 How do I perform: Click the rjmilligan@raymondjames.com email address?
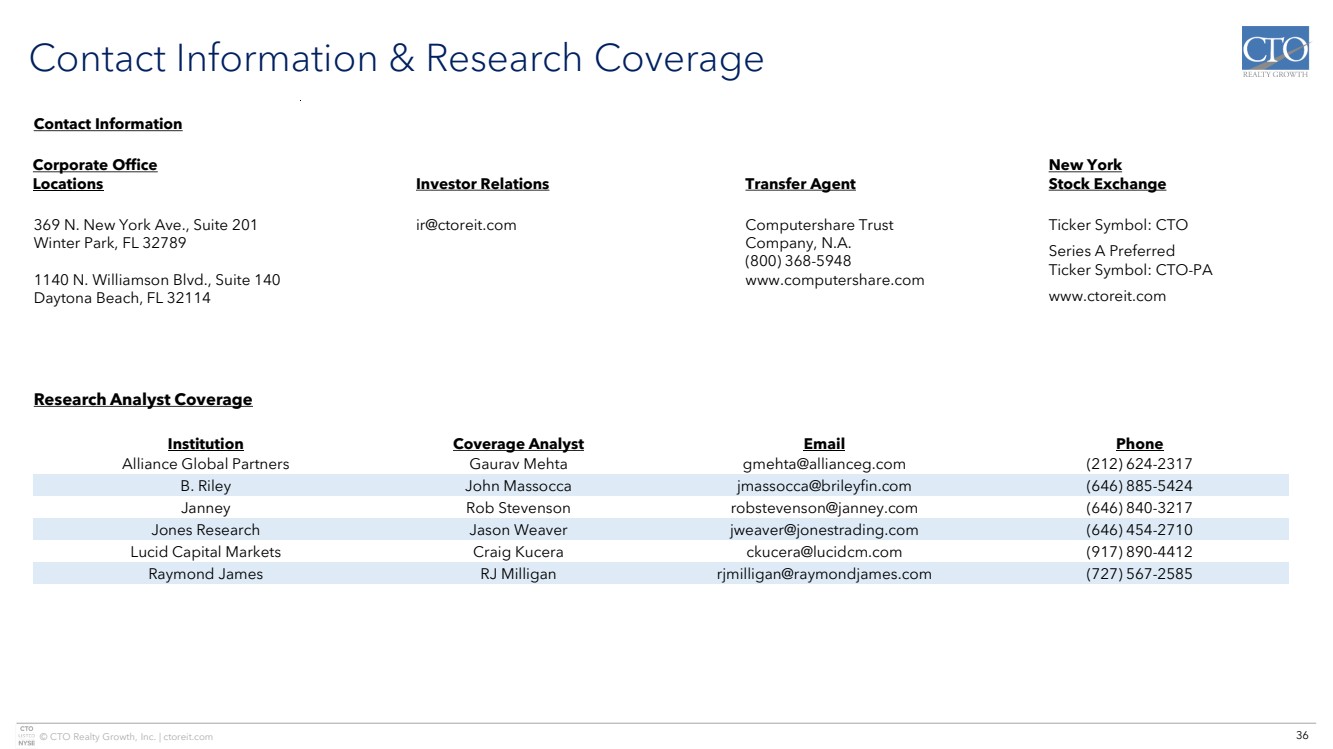[824, 574]
